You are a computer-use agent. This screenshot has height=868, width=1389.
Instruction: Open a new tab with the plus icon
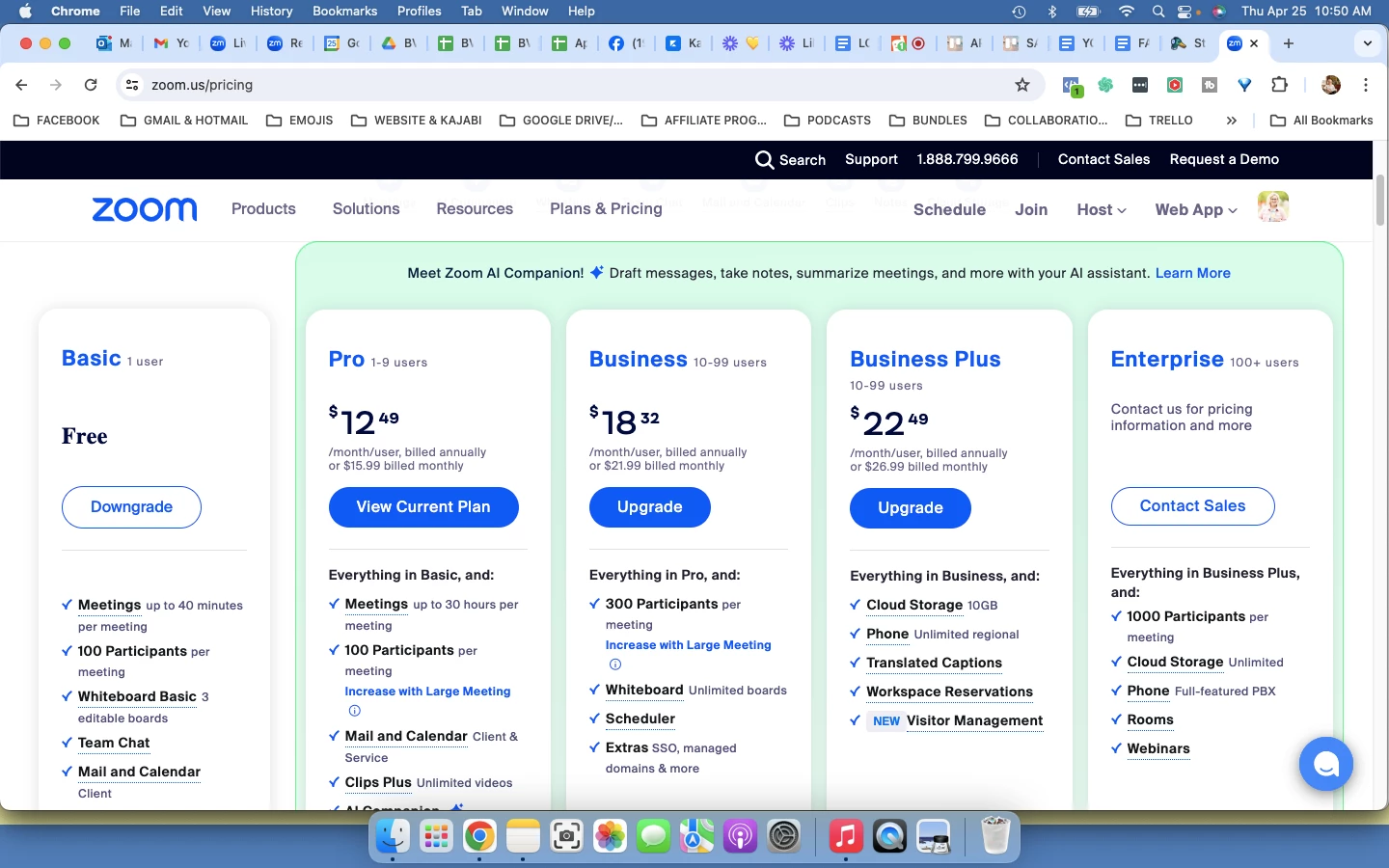coord(1289,43)
